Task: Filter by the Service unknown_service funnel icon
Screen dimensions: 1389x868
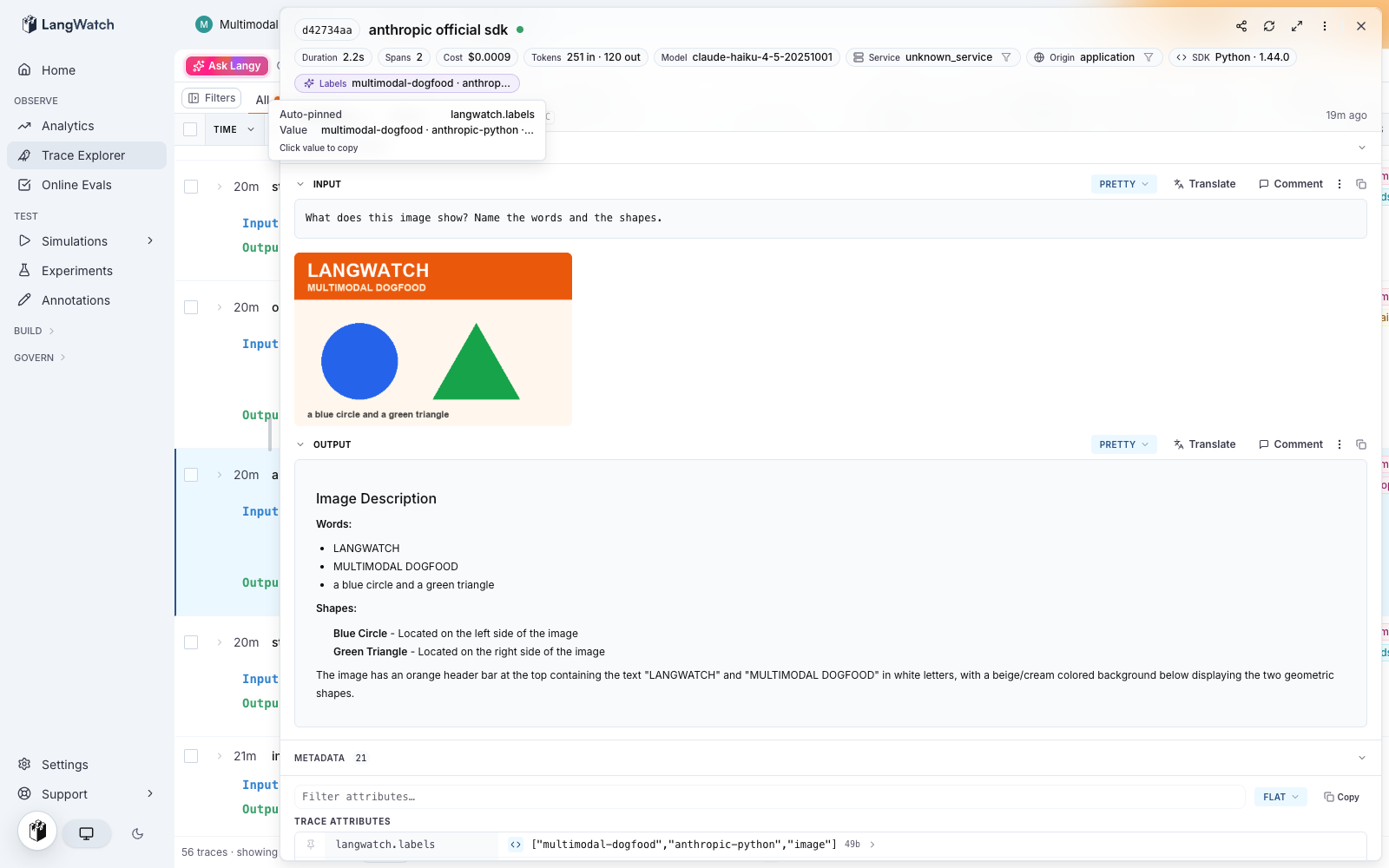Action: coord(1006,57)
